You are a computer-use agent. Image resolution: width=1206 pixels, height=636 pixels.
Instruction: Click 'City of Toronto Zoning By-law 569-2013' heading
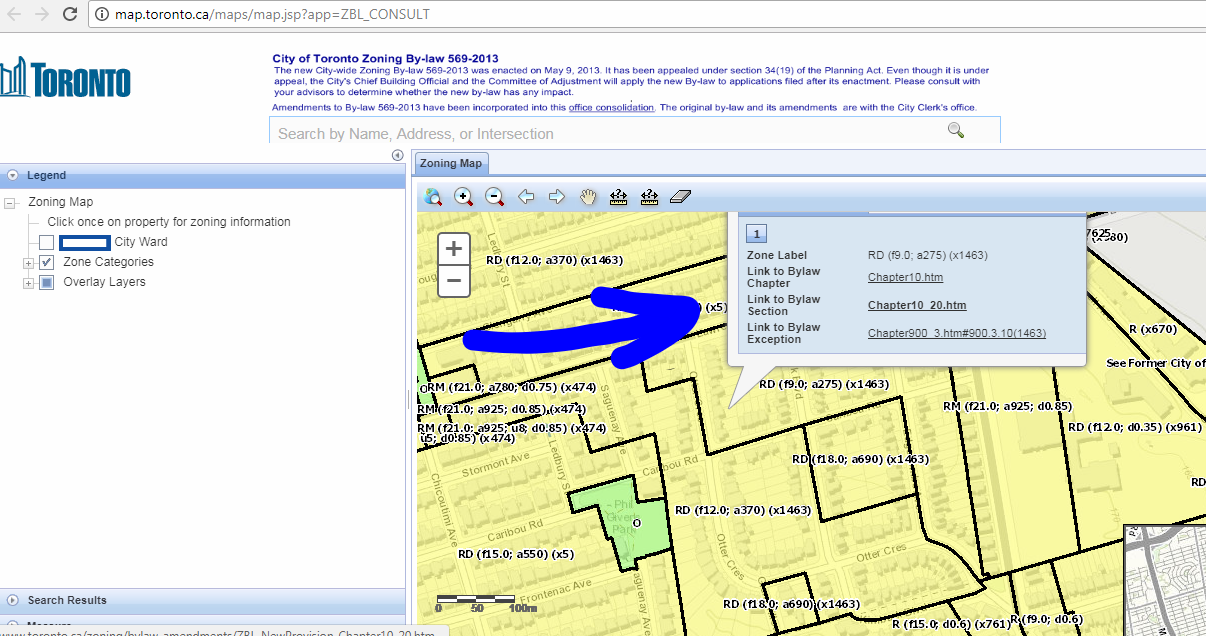tap(385, 59)
